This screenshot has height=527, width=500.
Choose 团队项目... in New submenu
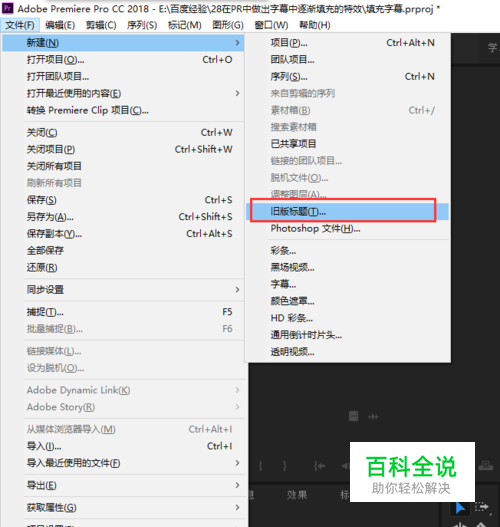point(348,59)
